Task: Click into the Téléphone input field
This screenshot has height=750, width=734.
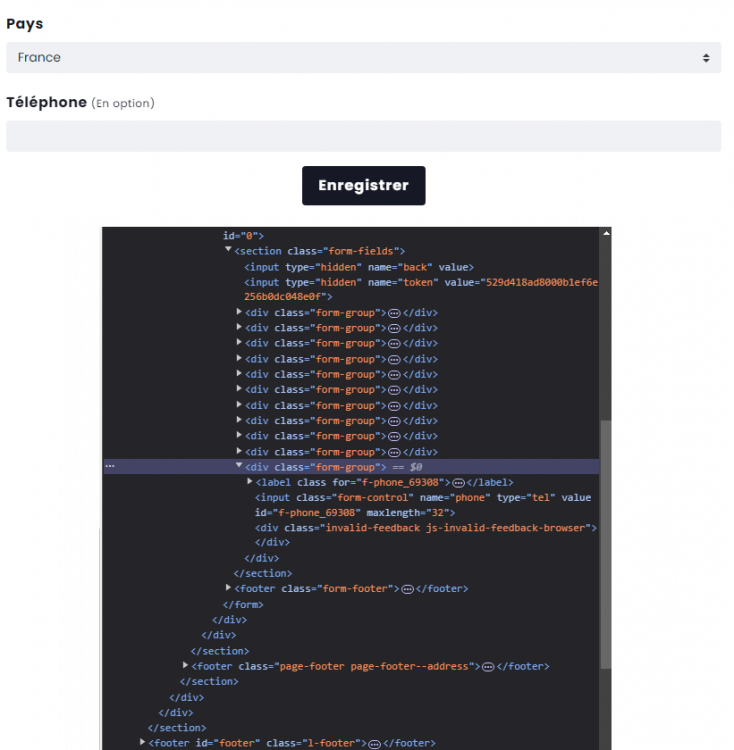Action: [363, 136]
